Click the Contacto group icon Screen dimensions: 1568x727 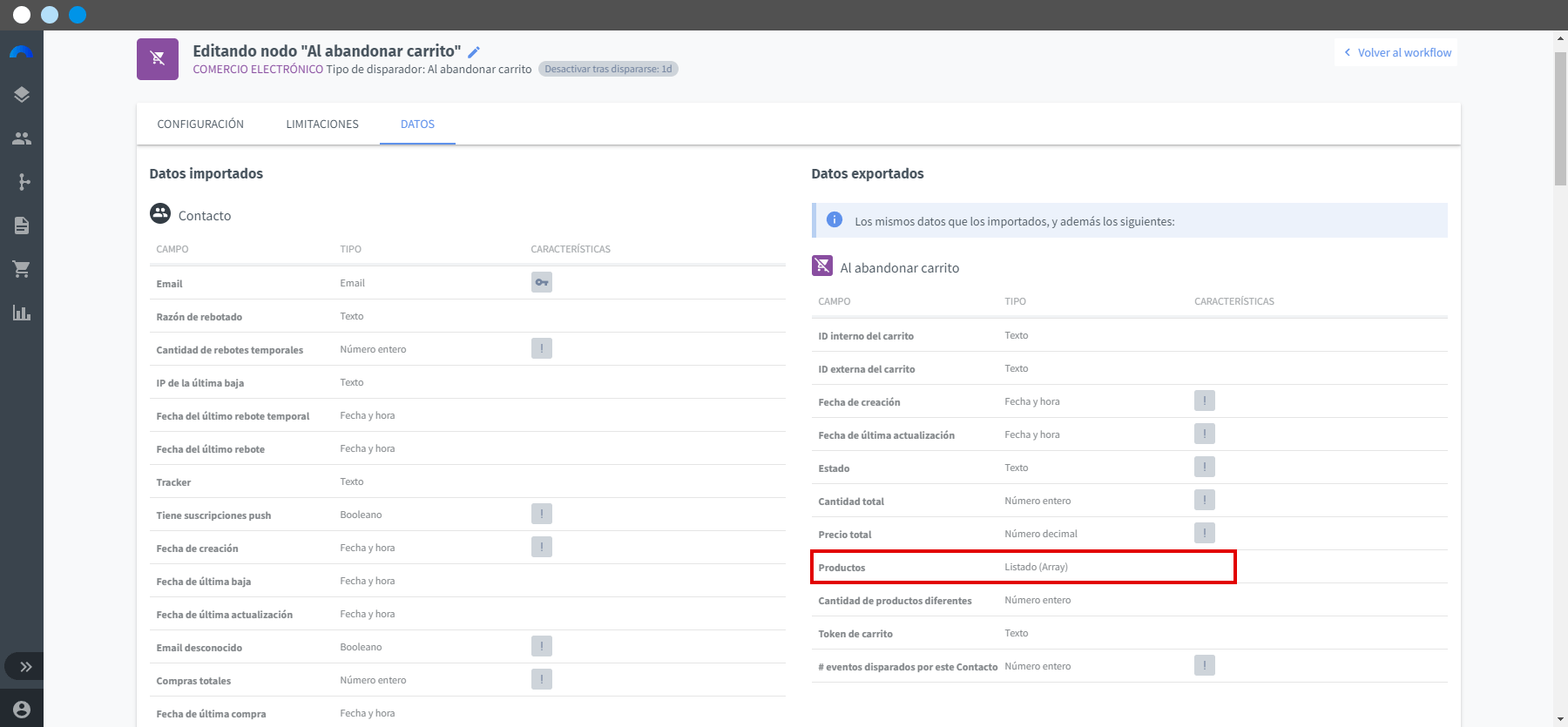(x=160, y=213)
